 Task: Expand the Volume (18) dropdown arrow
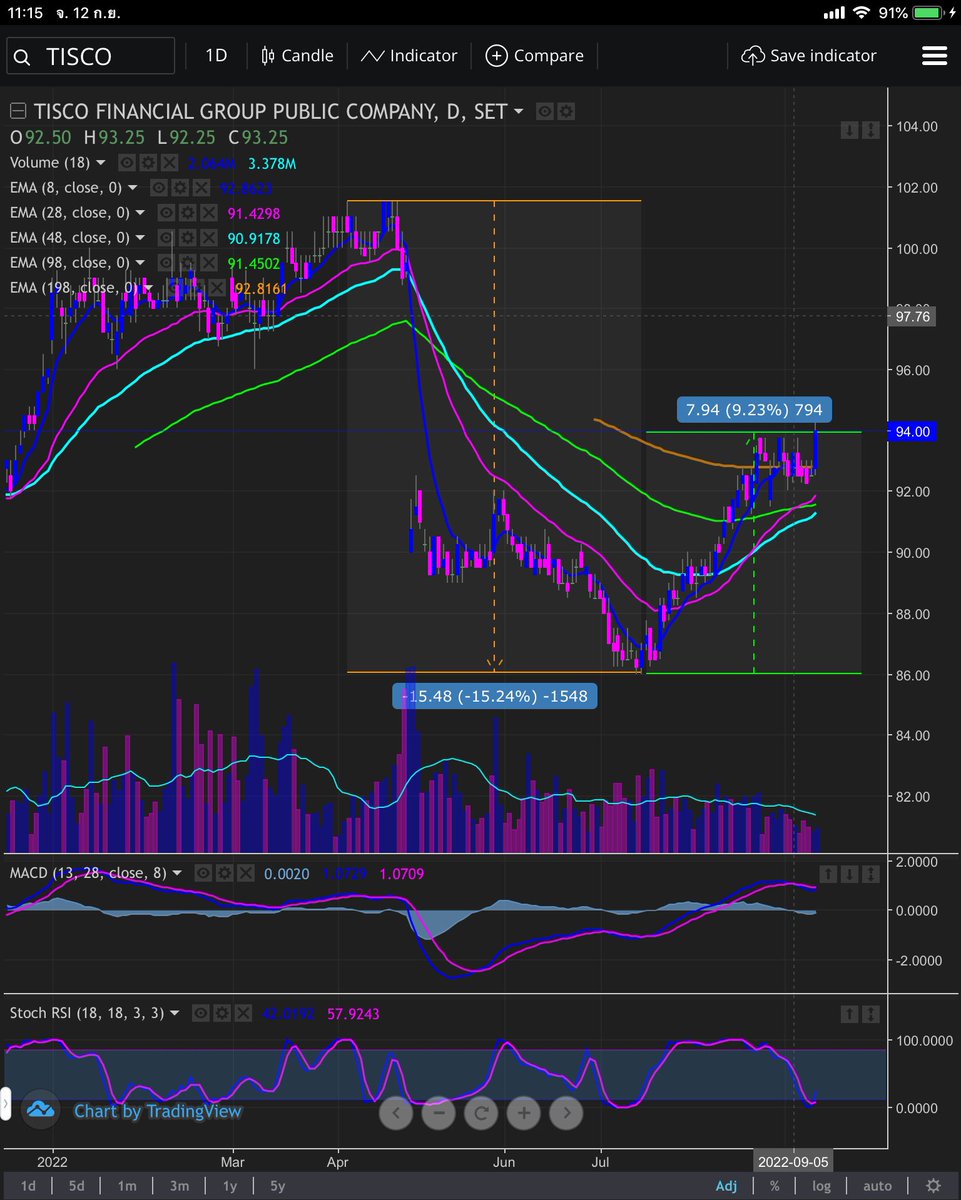[x=101, y=162]
